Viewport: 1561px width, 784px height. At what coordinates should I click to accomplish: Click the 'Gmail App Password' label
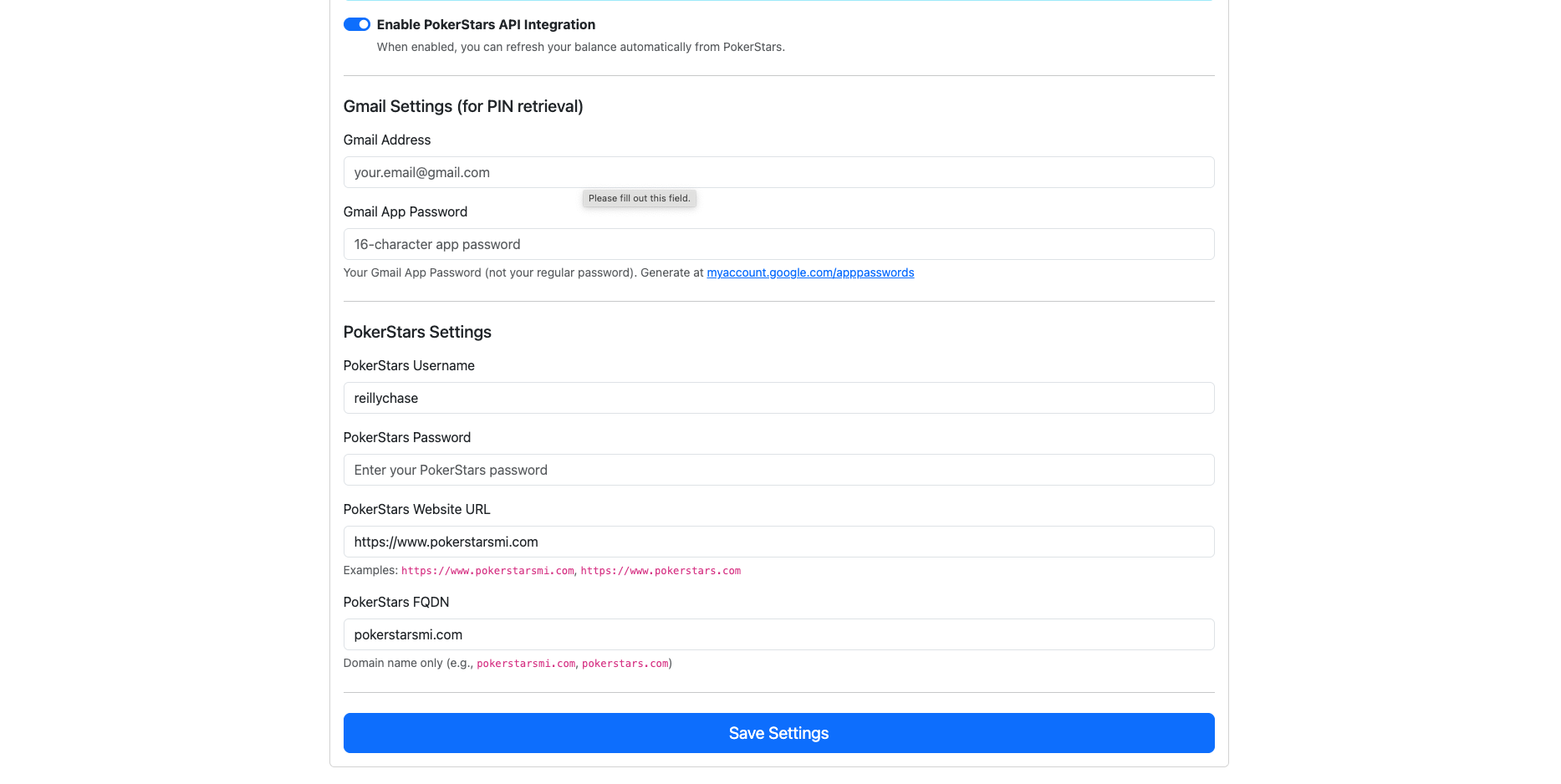click(x=406, y=211)
